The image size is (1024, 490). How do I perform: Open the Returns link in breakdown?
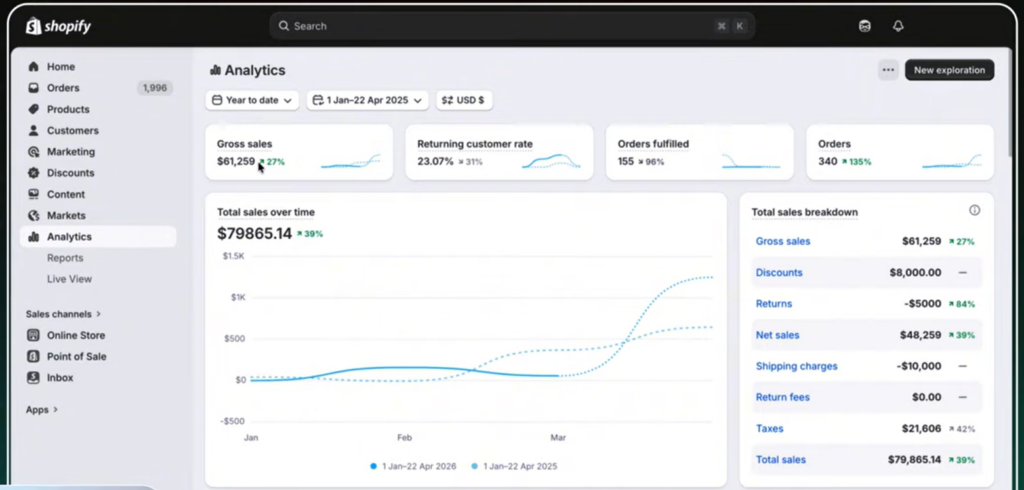click(x=774, y=304)
